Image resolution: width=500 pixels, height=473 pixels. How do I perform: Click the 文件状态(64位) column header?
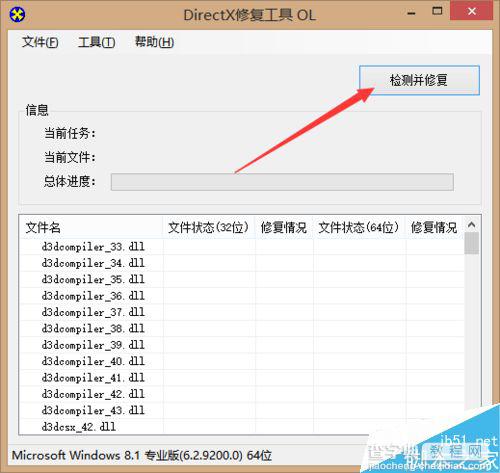pyautogui.click(x=359, y=227)
